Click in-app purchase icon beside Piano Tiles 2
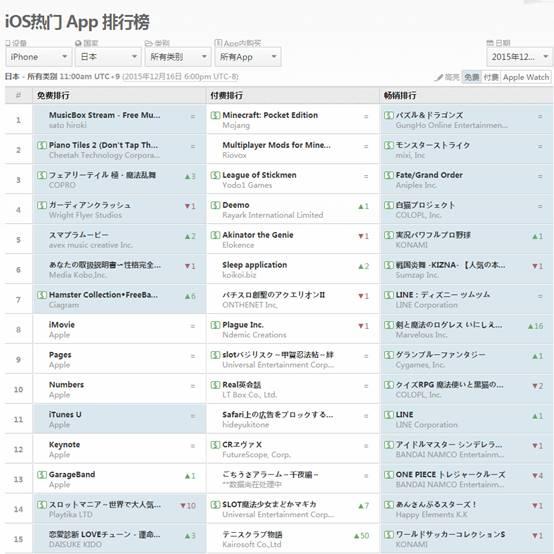The image size is (554, 554). 42,145
